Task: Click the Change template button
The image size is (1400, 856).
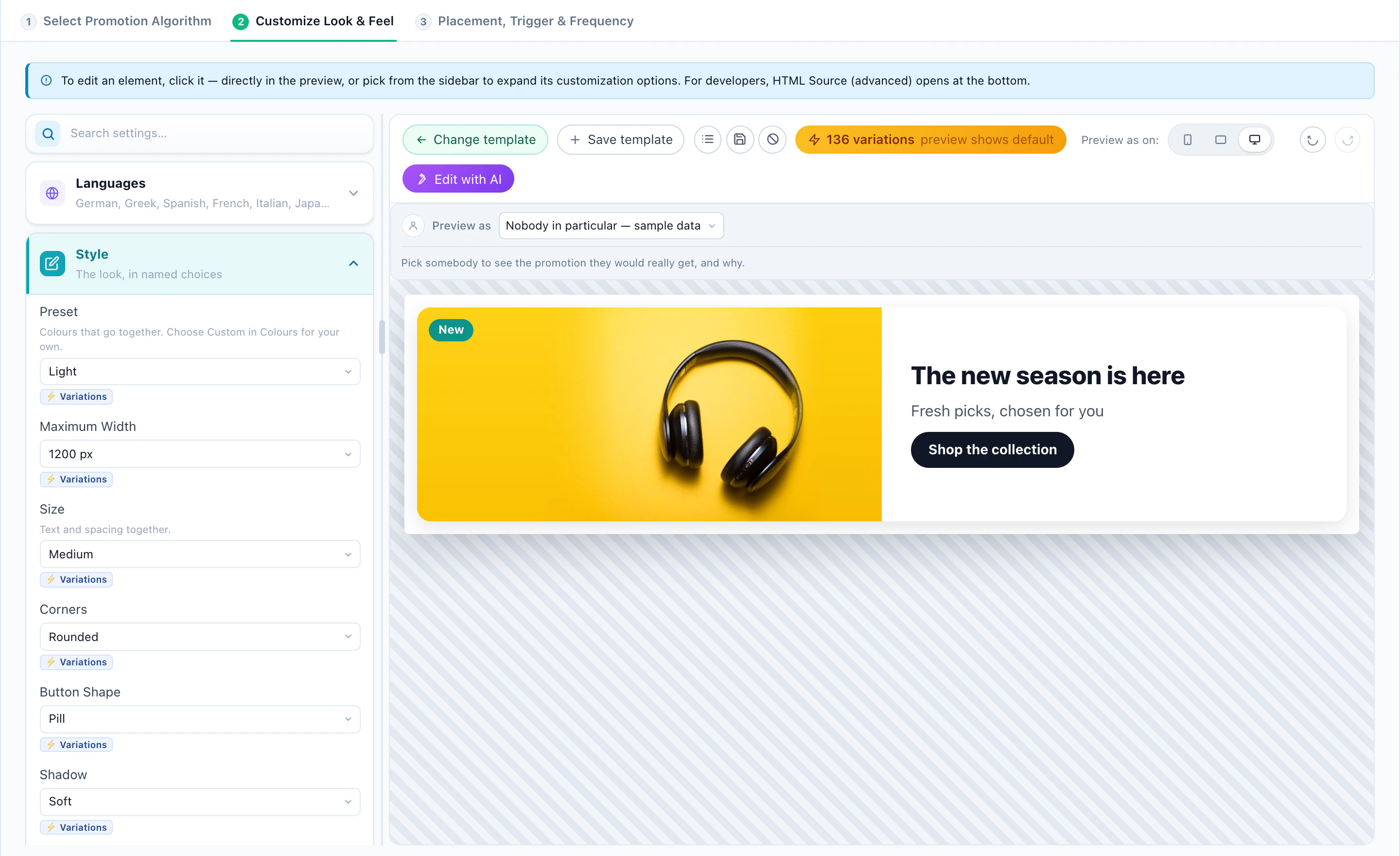Action: 475,140
